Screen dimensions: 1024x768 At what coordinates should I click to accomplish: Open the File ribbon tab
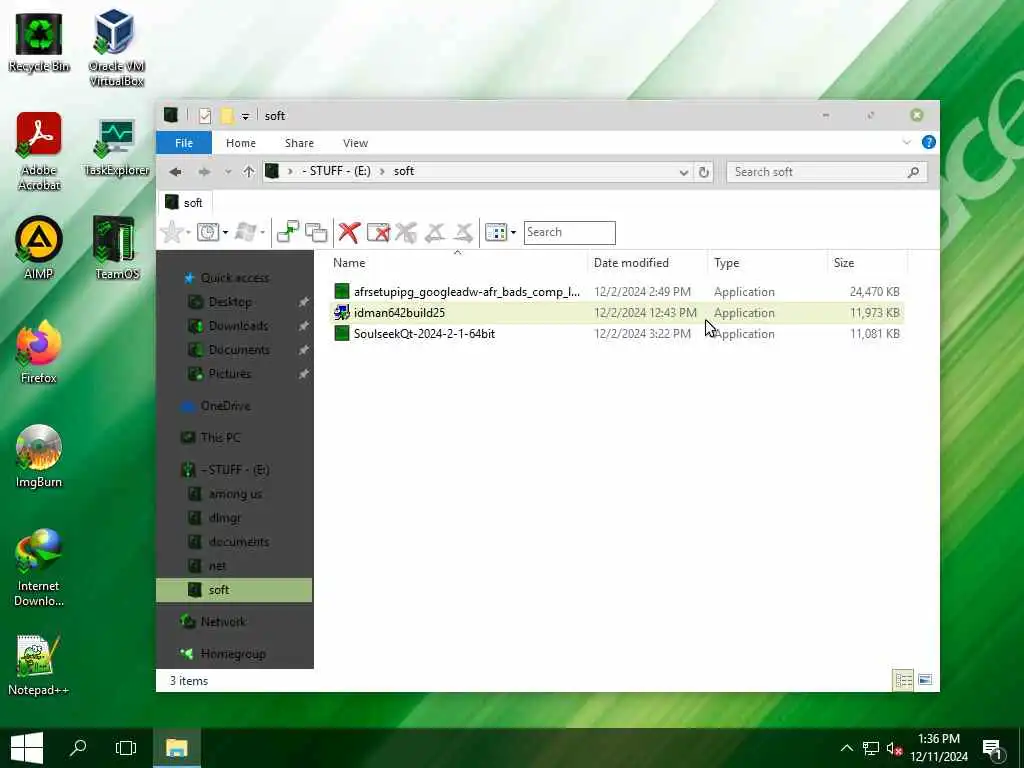click(x=184, y=142)
